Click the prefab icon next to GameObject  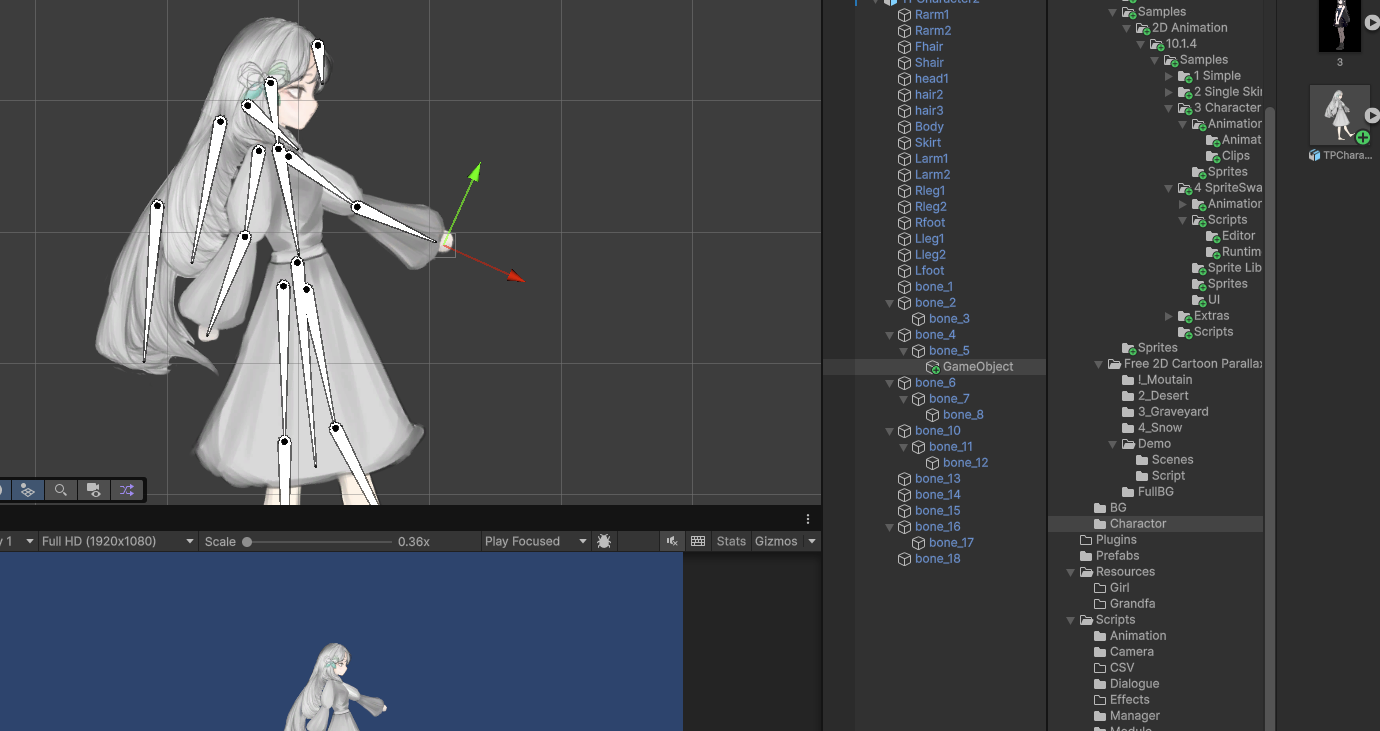pos(932,367)
